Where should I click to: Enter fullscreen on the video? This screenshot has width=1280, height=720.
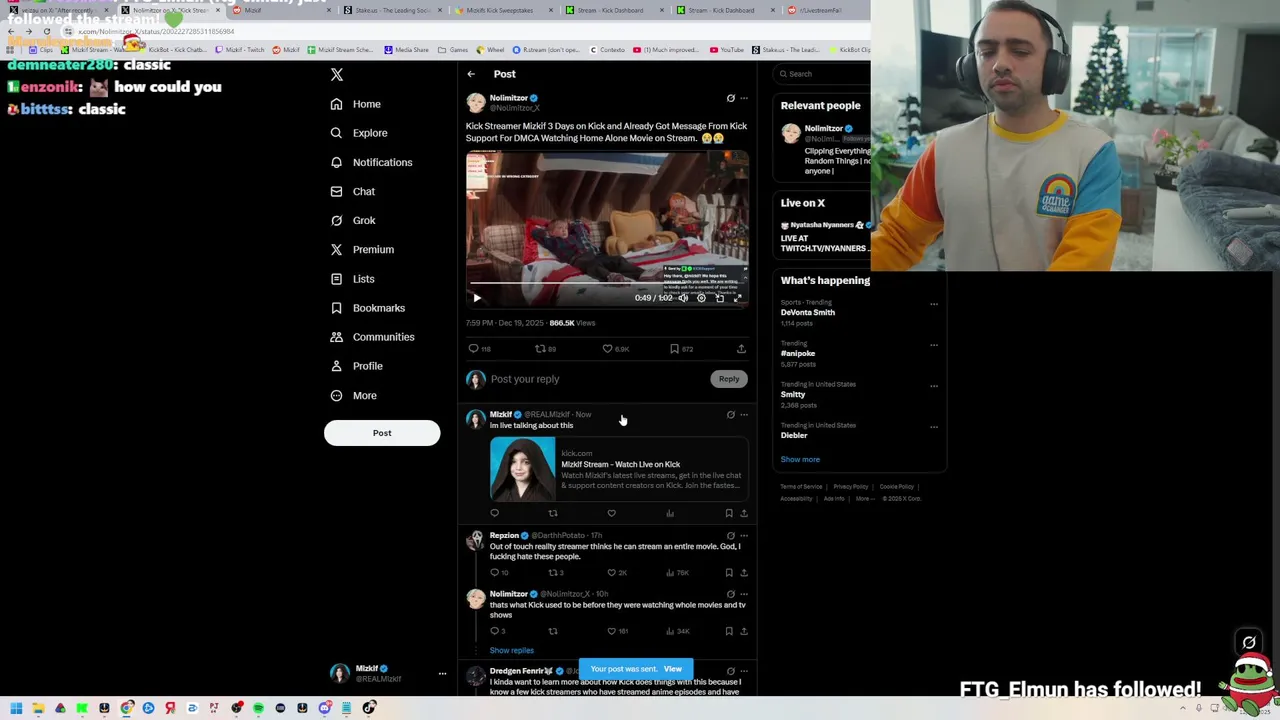coord(738,298)
